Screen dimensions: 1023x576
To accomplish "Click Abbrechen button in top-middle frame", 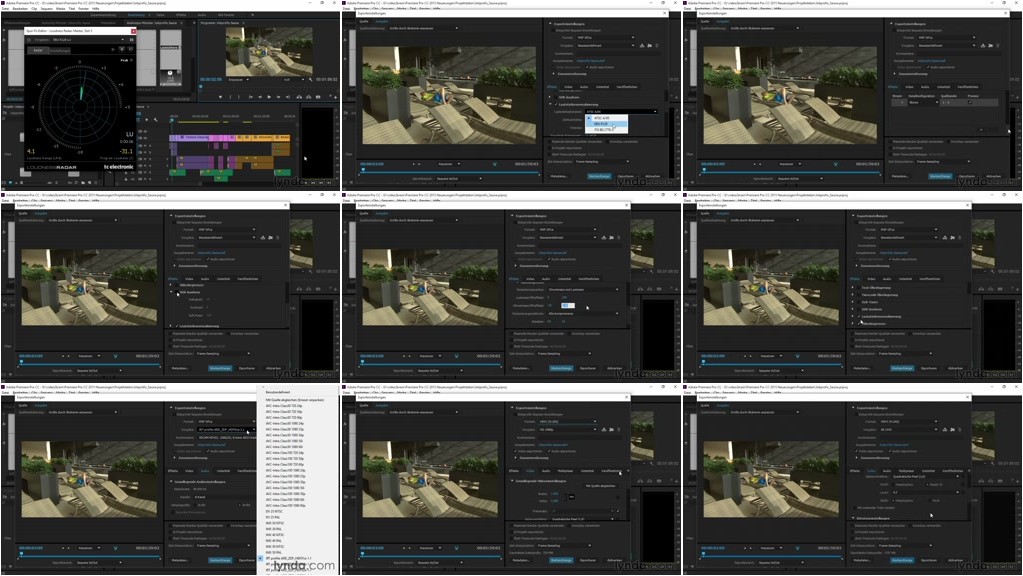I will (x=652, y=176).
